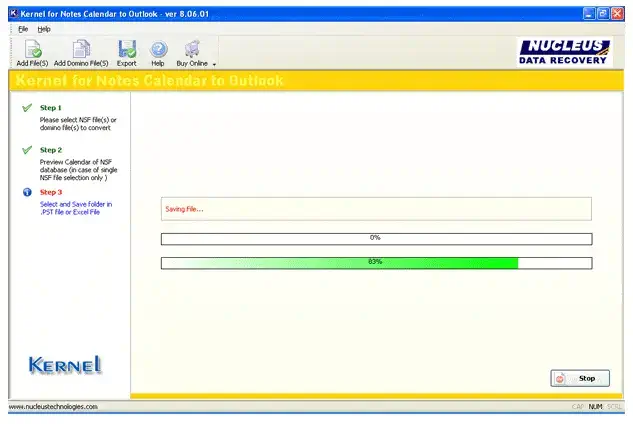Click 'Select and Save folder in .PST file' text

[x=76, y=208]
